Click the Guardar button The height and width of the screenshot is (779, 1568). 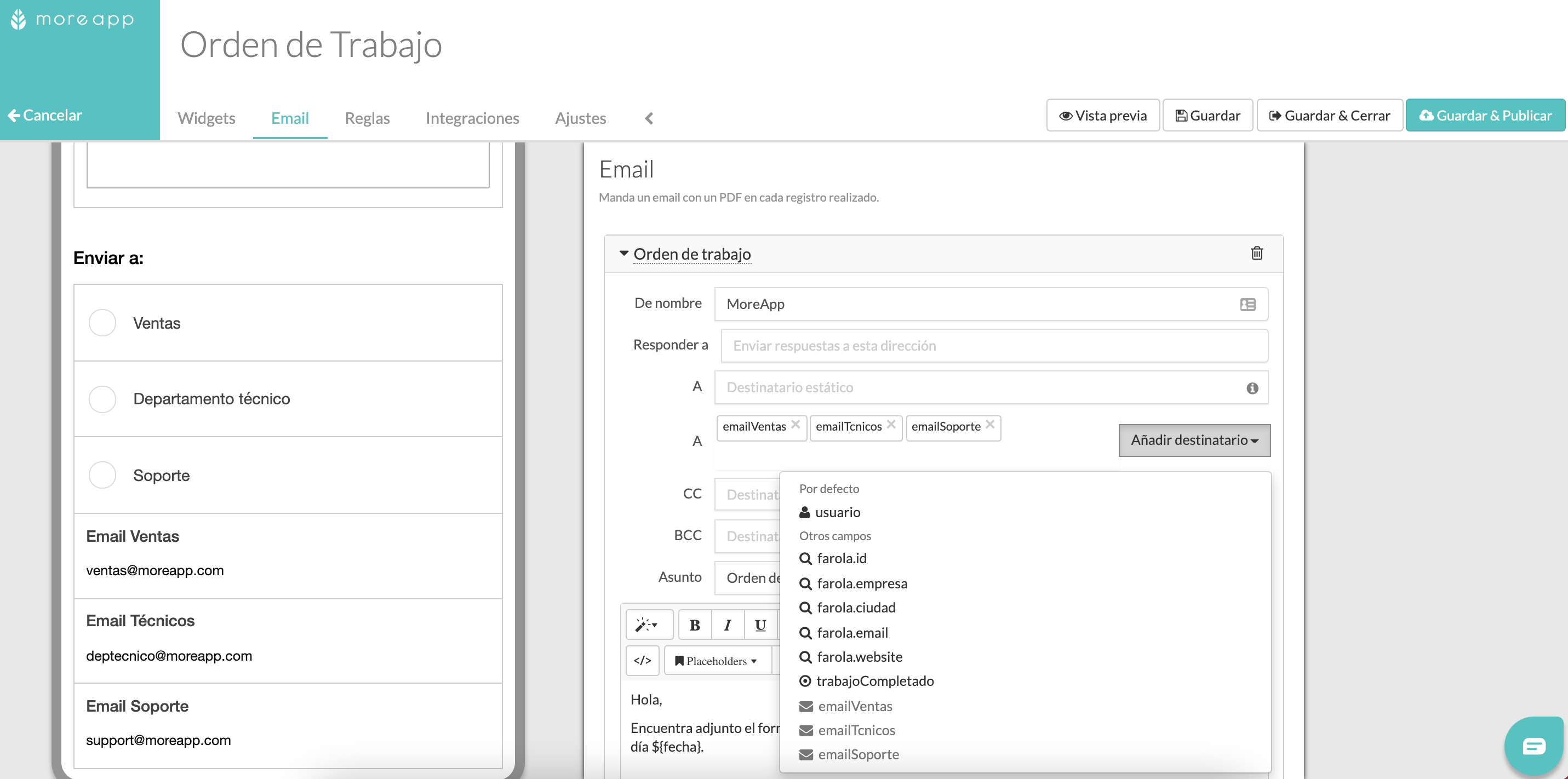(1208, 115)
